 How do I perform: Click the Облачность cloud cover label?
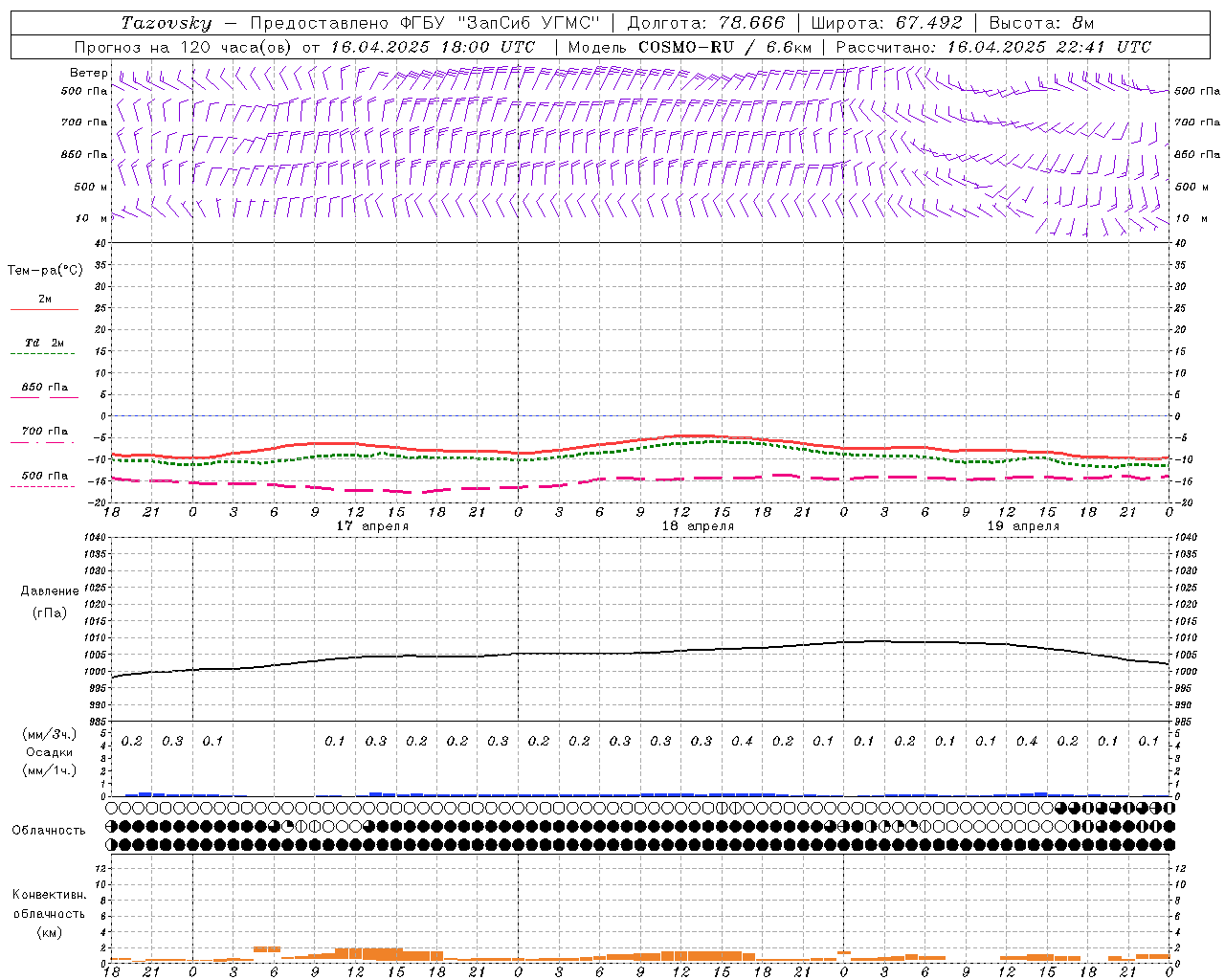tap(49, 830)
